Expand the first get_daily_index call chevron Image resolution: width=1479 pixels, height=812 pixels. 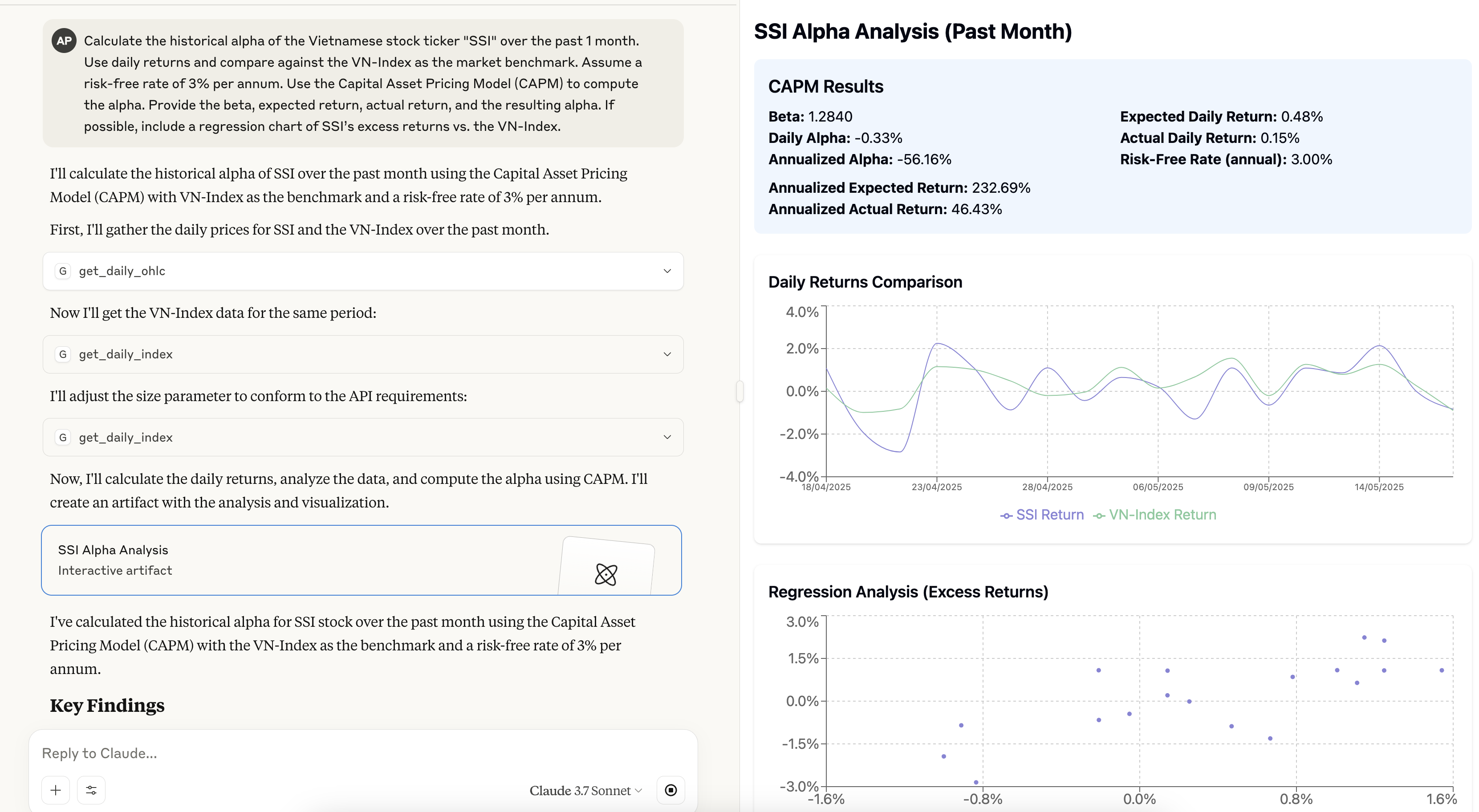(x=666, y=354)
